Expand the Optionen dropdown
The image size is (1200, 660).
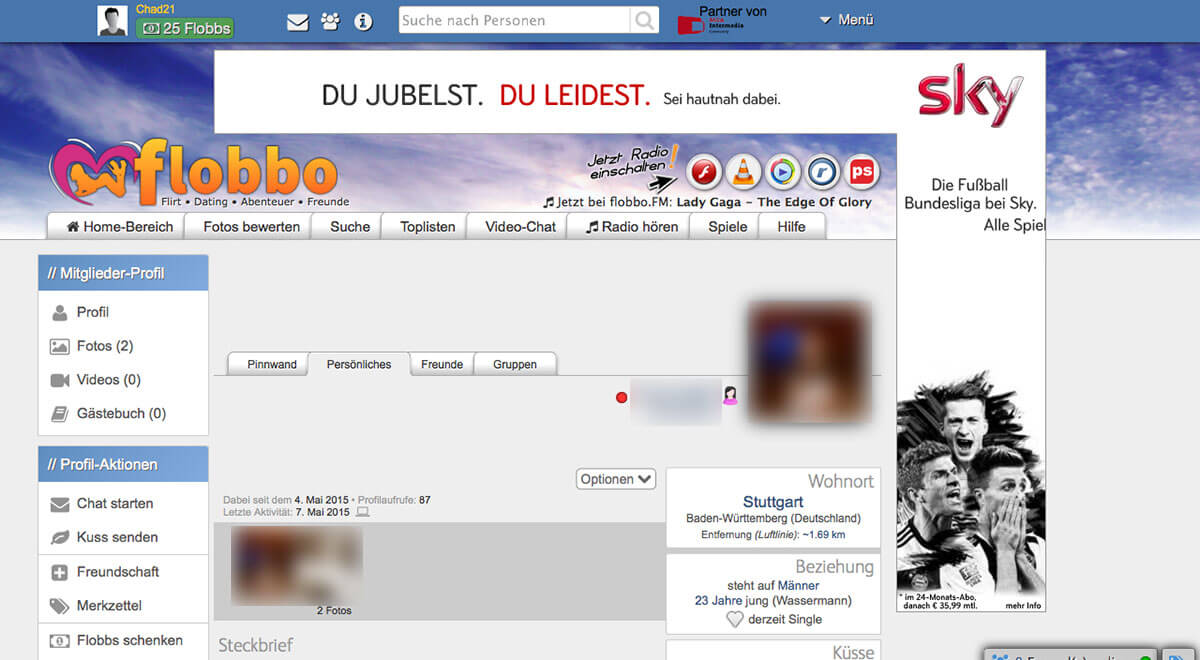[x=616, y=479]
